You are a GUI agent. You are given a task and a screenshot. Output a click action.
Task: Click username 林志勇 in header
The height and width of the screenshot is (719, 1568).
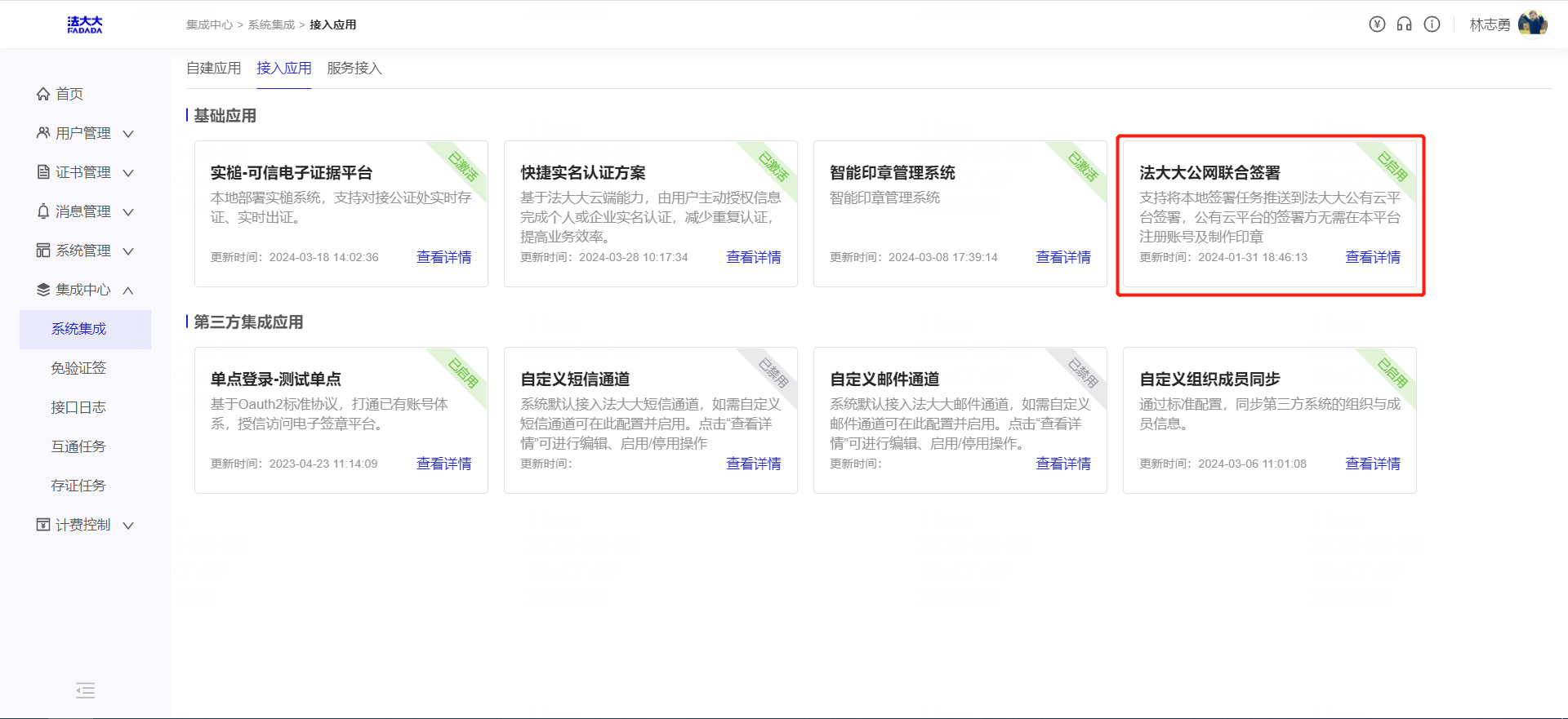pos(1490,24)
